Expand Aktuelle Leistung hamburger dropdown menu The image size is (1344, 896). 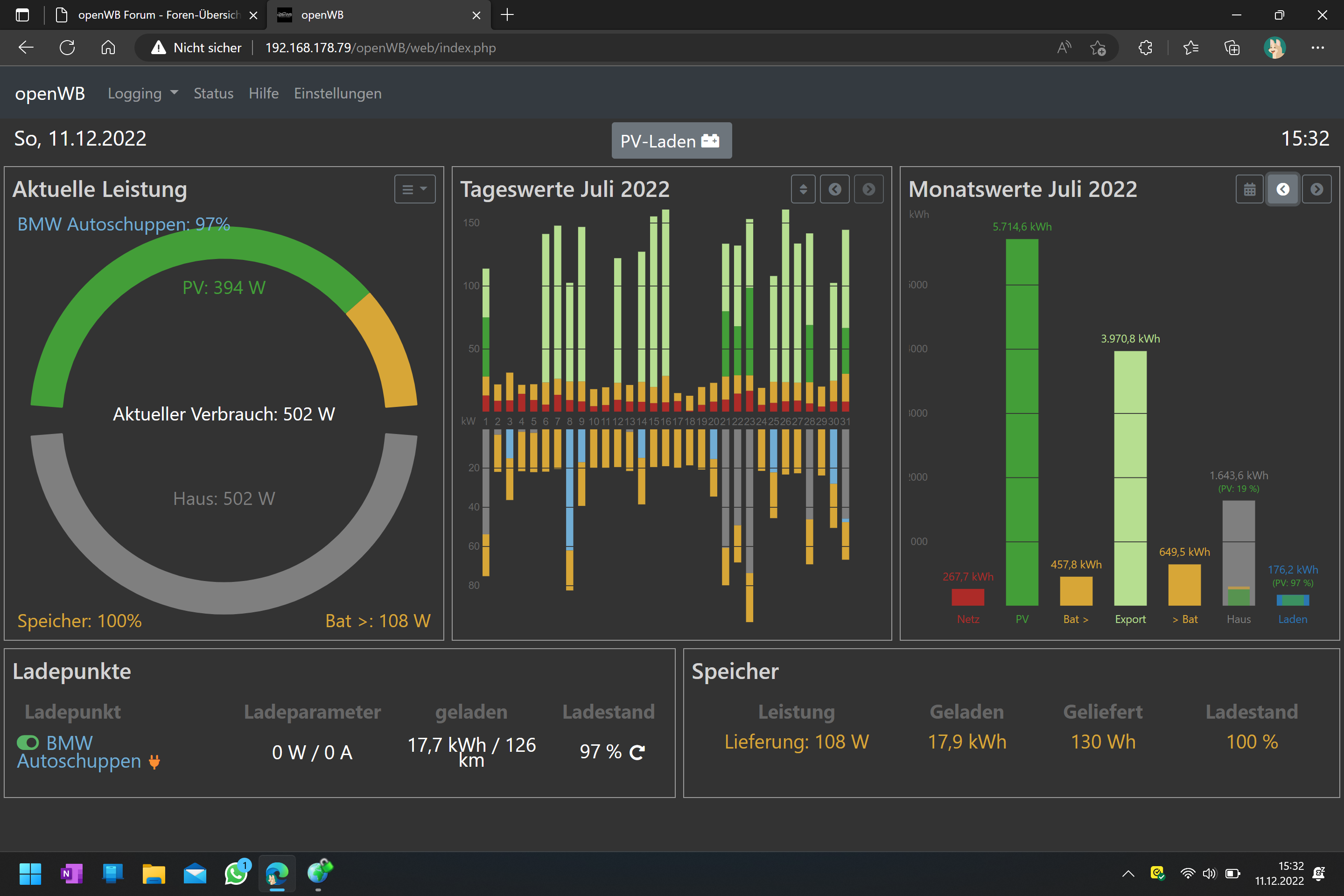(x=414, y=189)
